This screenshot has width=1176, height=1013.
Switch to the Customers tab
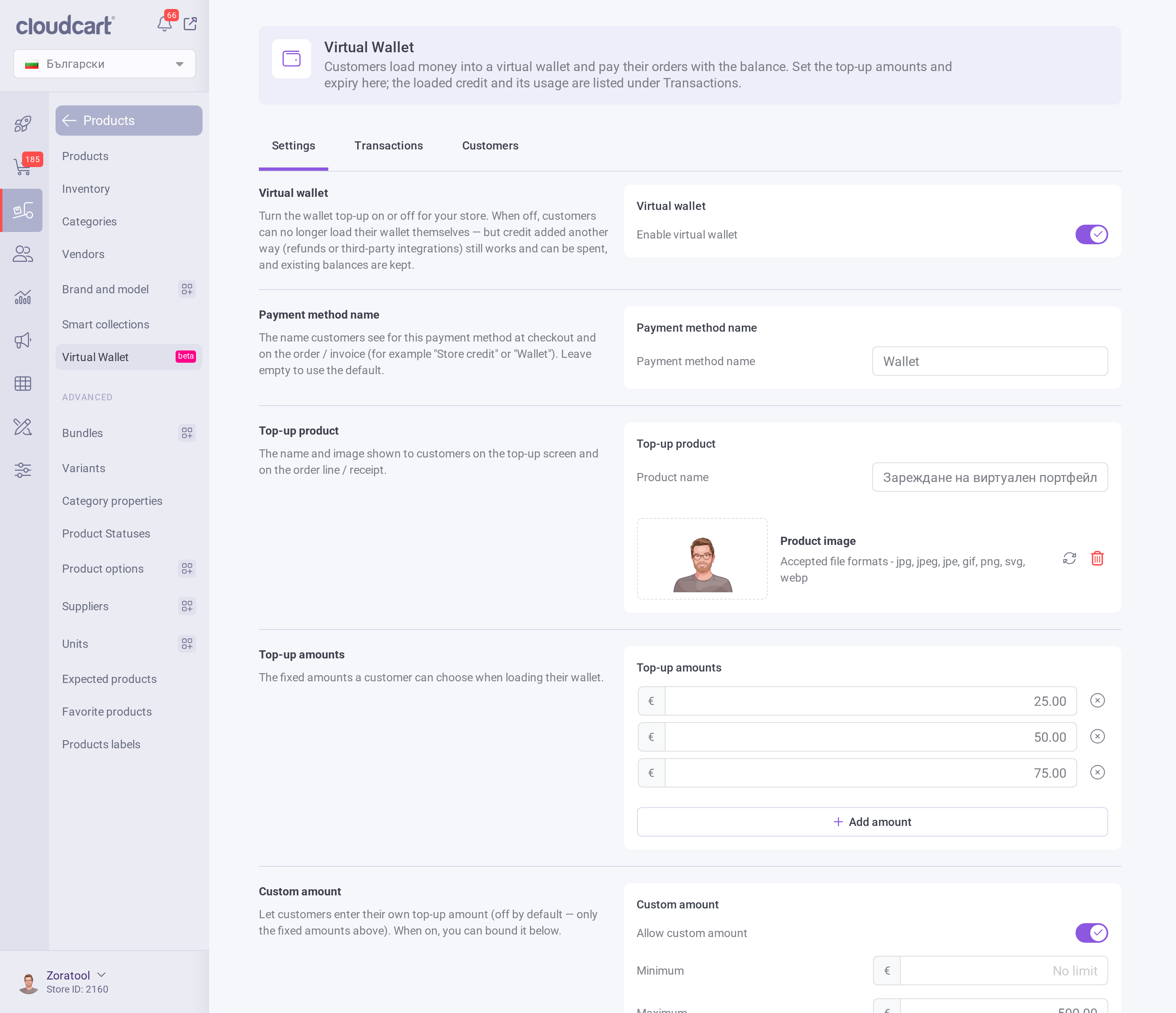(x=490, y=145)
